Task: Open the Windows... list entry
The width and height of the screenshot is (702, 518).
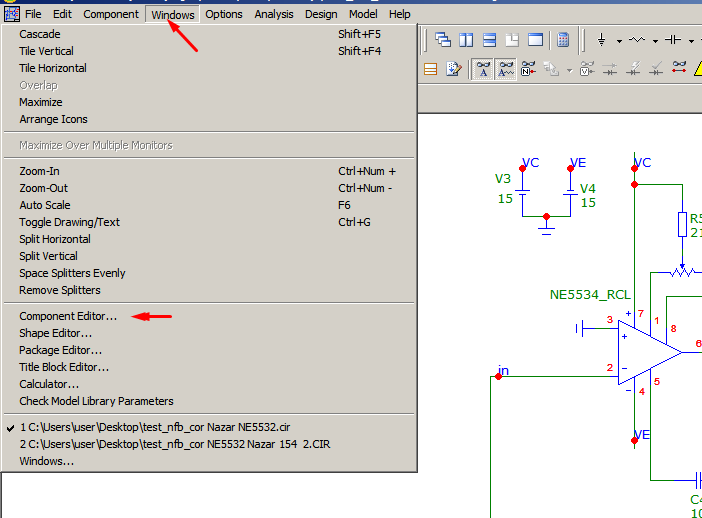Action: [209, 461]
